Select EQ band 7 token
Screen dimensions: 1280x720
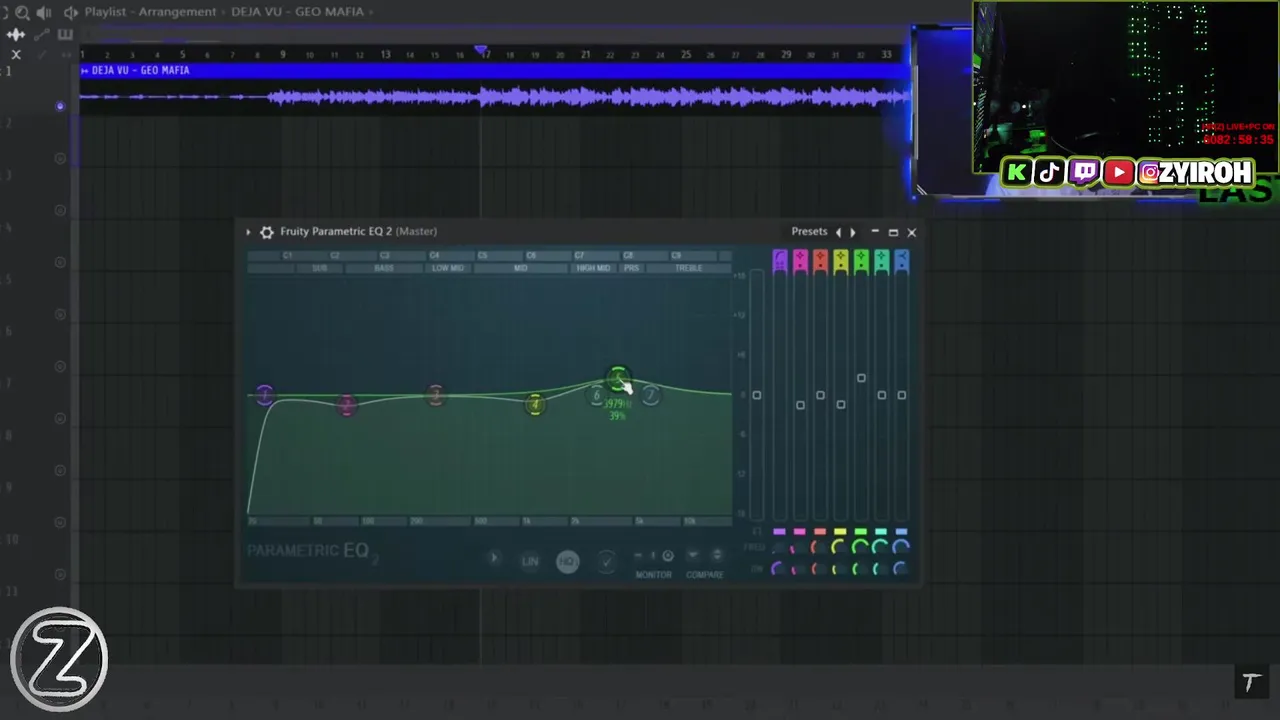[x=650, y=396]
